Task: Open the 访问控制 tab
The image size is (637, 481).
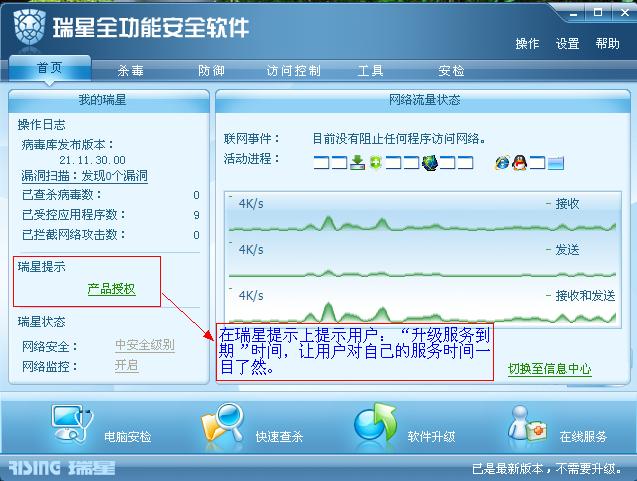Action: pos(293,71)
